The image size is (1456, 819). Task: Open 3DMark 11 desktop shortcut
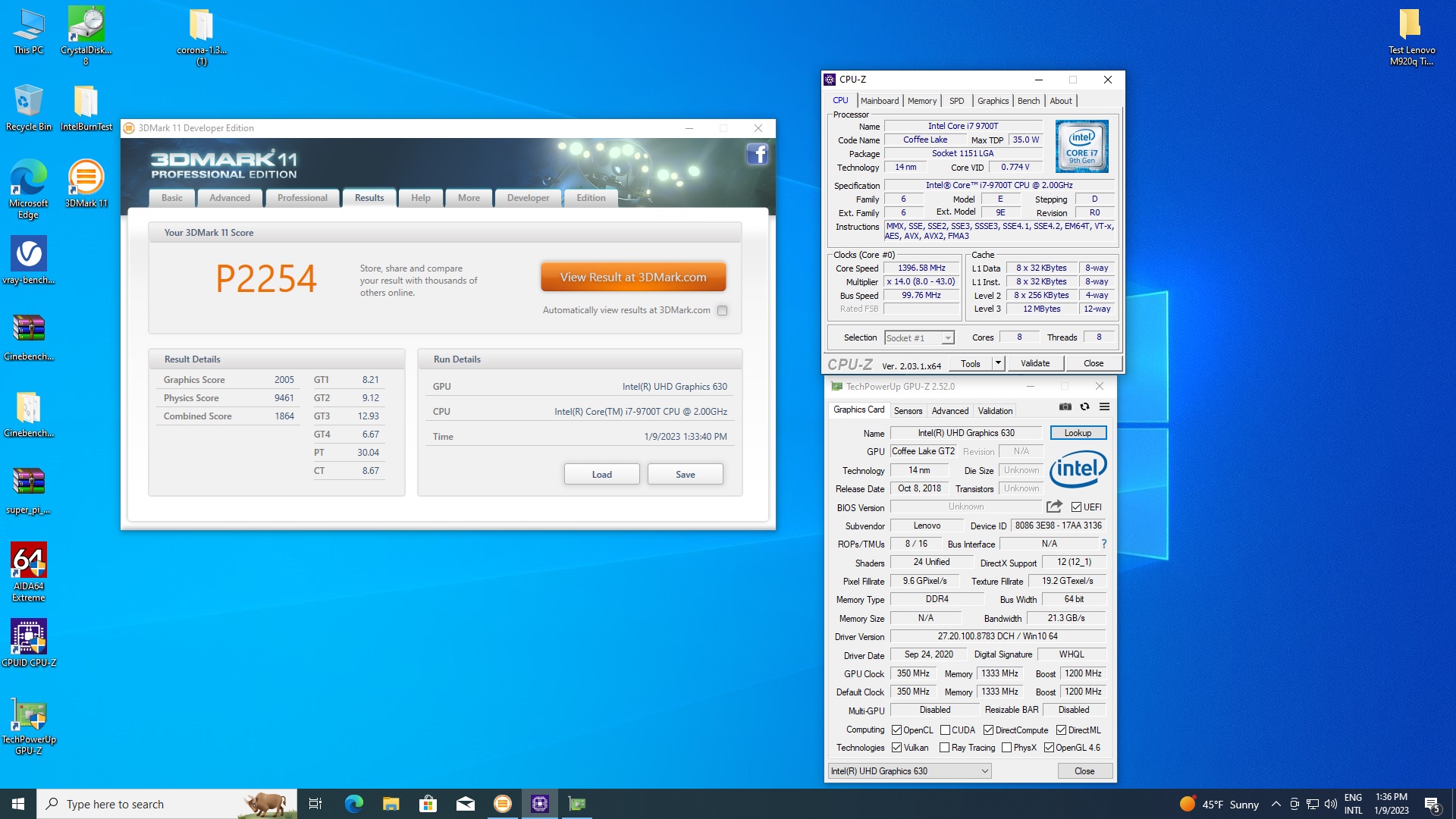tap(86, 184)
